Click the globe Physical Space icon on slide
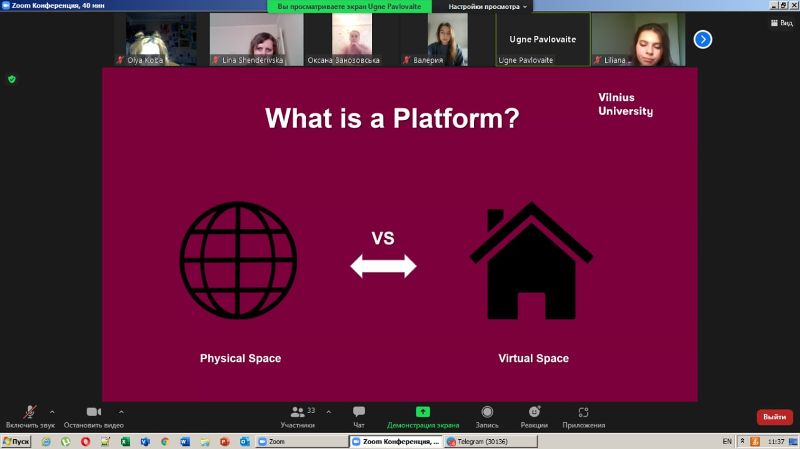800x449 pixels. [x=238, y=260]
